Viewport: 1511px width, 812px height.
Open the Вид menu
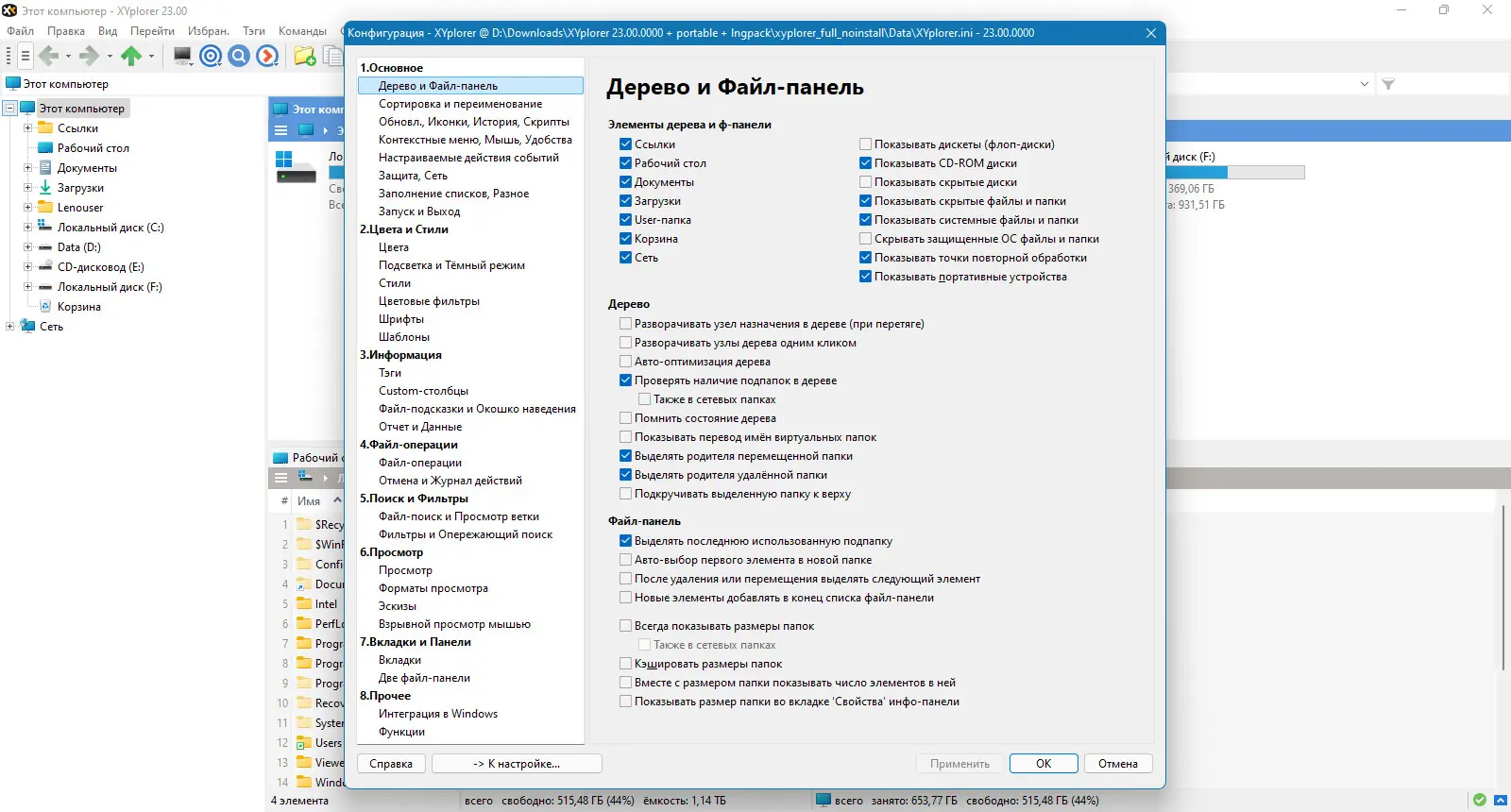[x=108, y=31]
